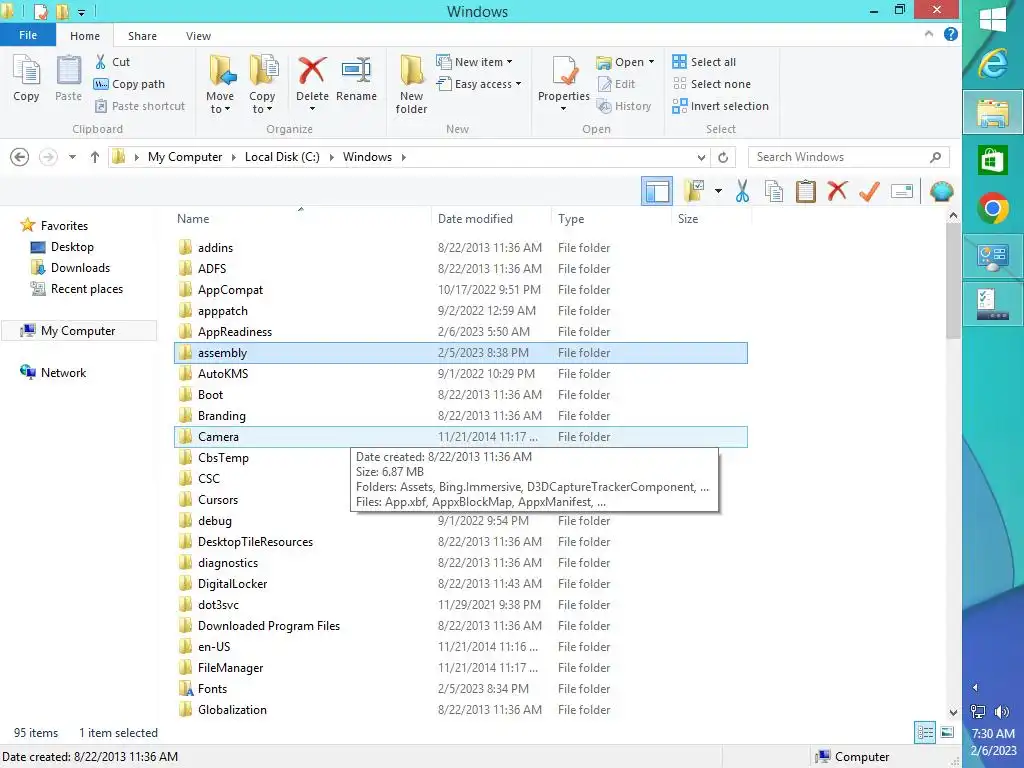Click the Rename ribbon icon
This screenshot has height=768, width=1024.
356,71
